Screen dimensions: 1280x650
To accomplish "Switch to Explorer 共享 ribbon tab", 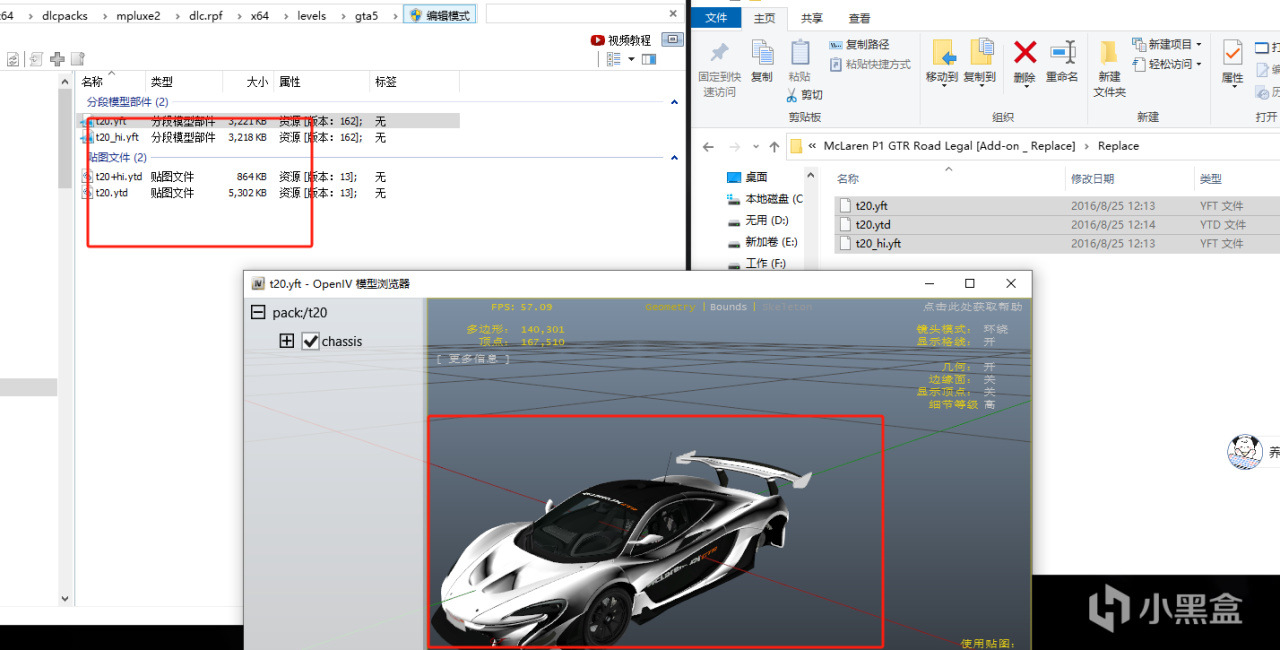I will tap(812, 18).
